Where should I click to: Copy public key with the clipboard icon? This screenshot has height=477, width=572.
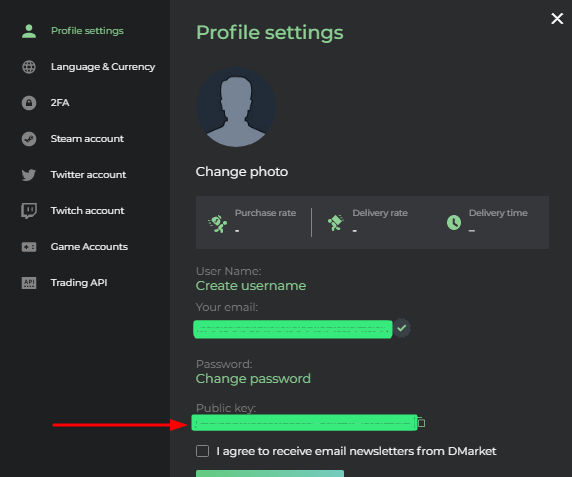421,422
